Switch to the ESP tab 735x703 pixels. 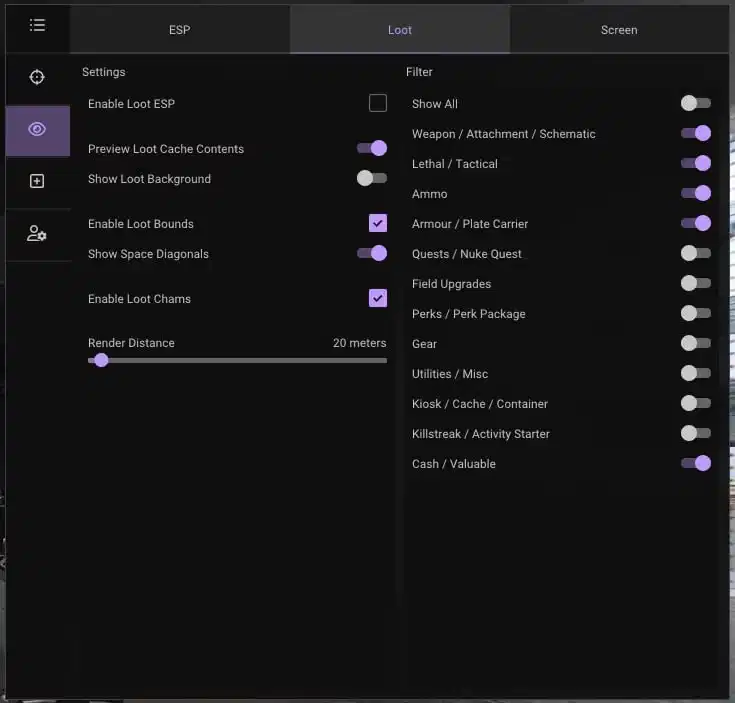[180, 30]
